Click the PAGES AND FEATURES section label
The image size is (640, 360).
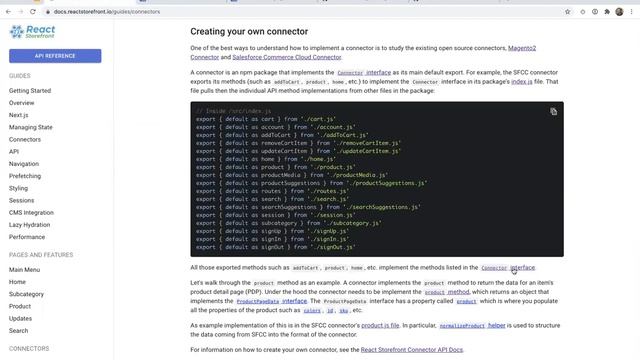41,255
